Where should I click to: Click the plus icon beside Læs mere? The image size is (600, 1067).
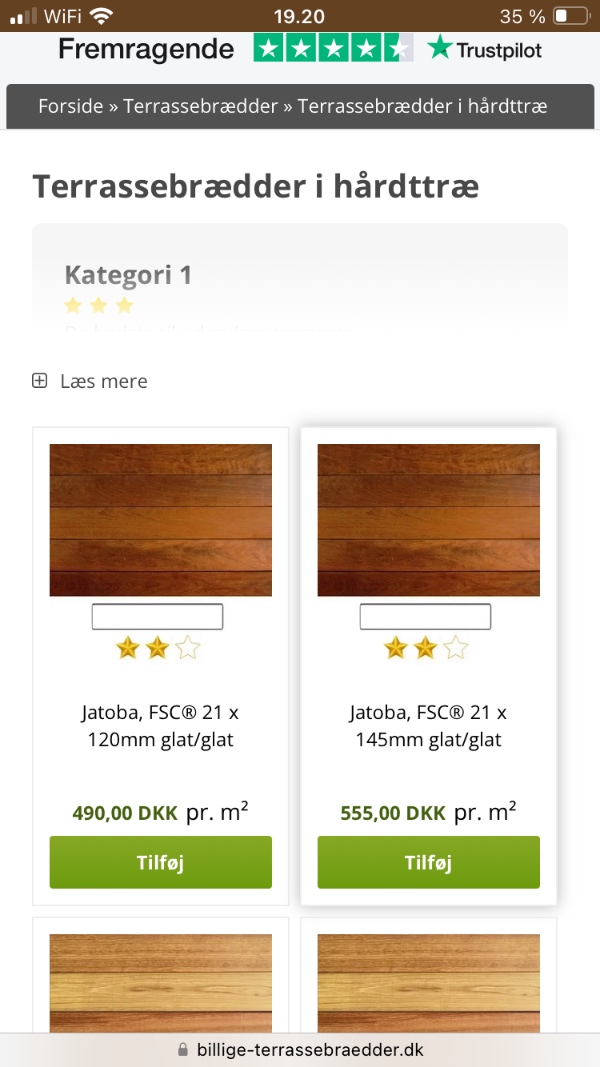(x=39, y=380)
